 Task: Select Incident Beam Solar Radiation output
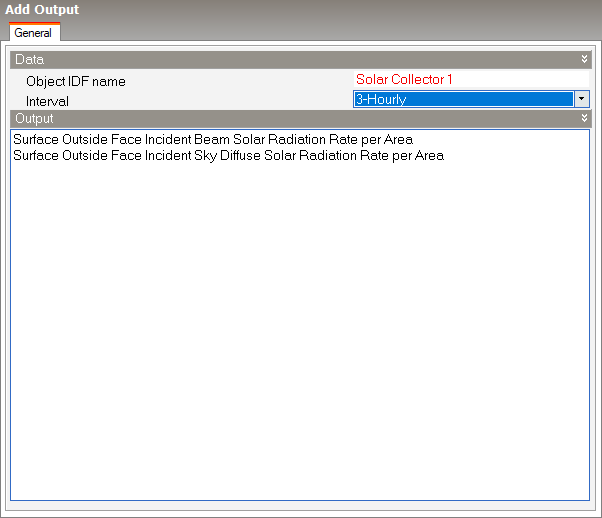[213, 140]
